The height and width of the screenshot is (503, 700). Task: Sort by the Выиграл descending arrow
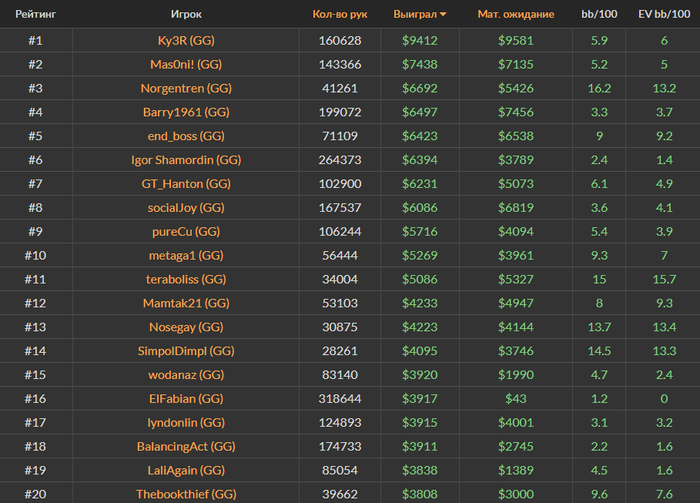[443, 15]
